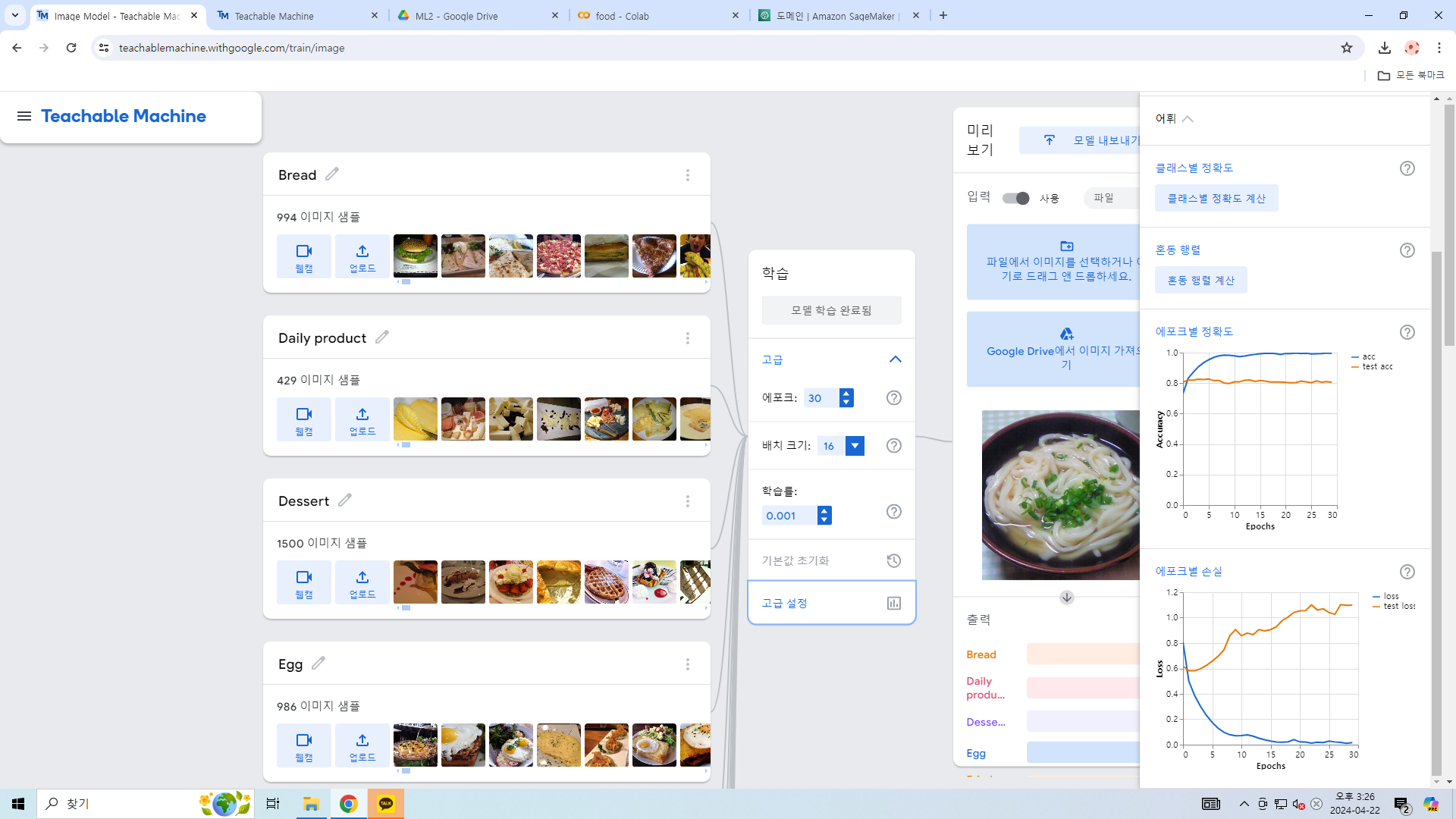This screenshot has width=1456, height=819.
Task: Collapse the vocabulary section chevron
Action: (x=1188, y=119)
